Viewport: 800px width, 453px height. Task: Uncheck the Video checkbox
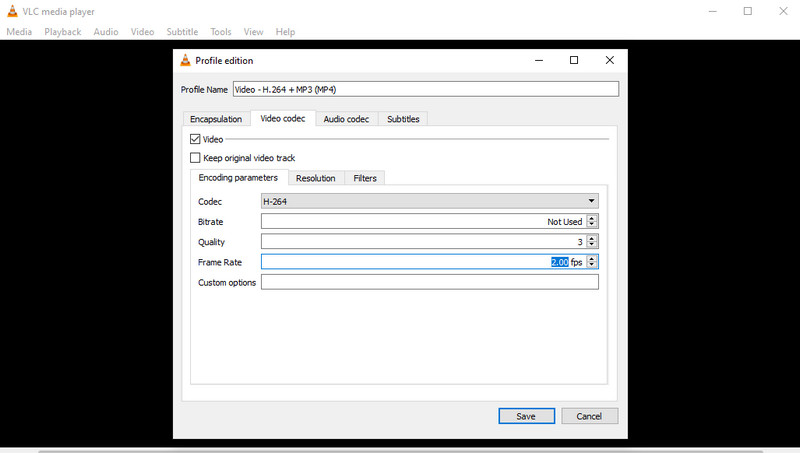tap(195, 140)
